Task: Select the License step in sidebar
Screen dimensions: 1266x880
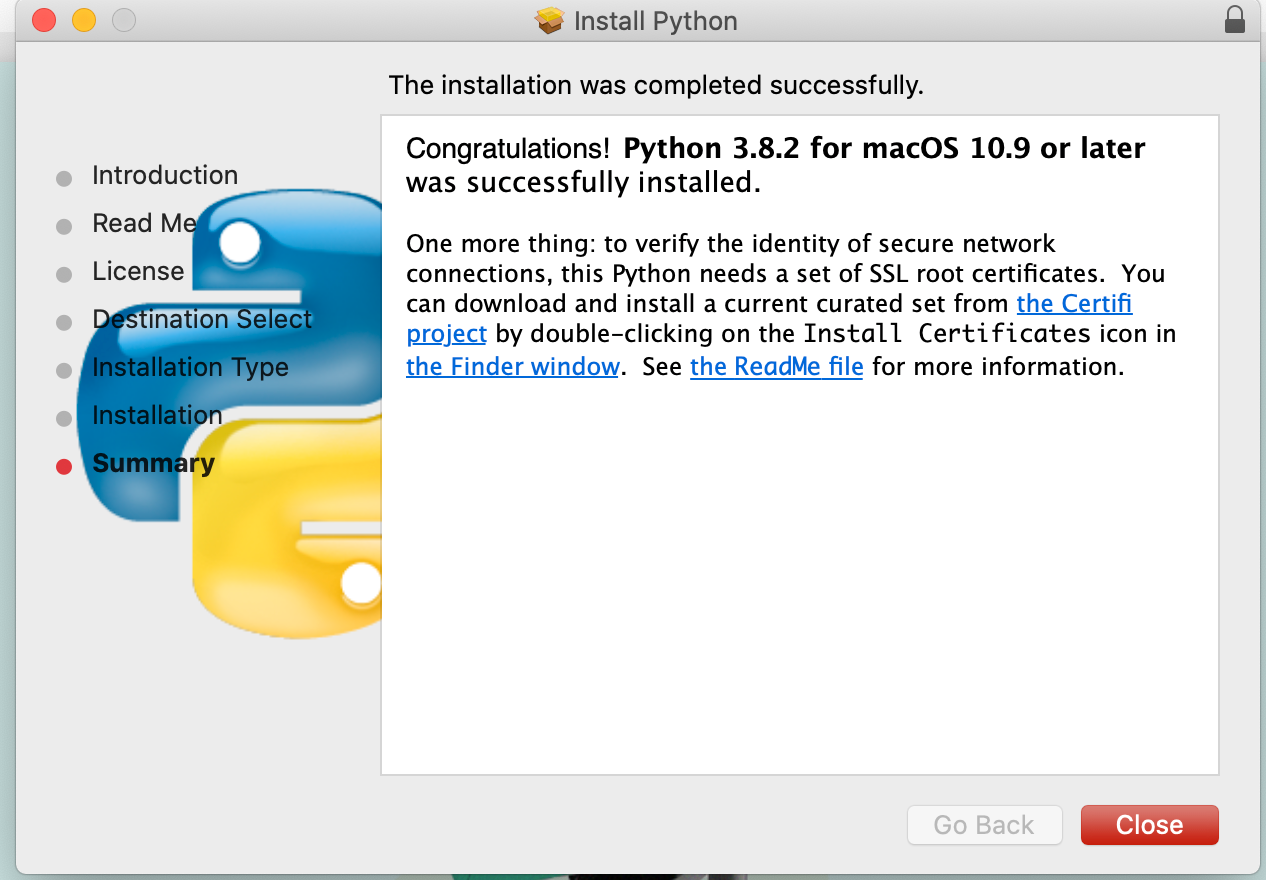Action: pos(138,271)
